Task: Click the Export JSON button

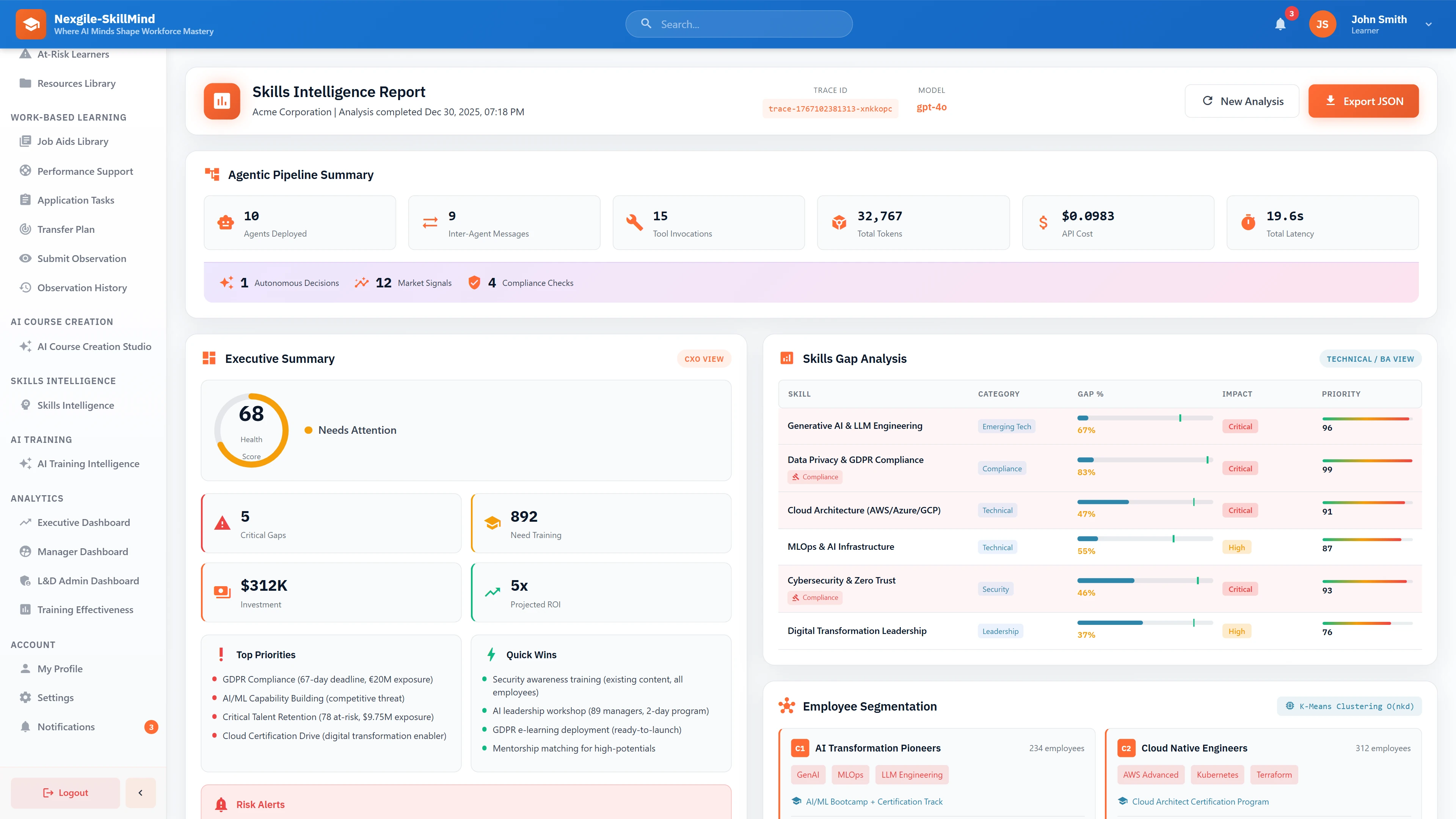Action: (1363, 100)
